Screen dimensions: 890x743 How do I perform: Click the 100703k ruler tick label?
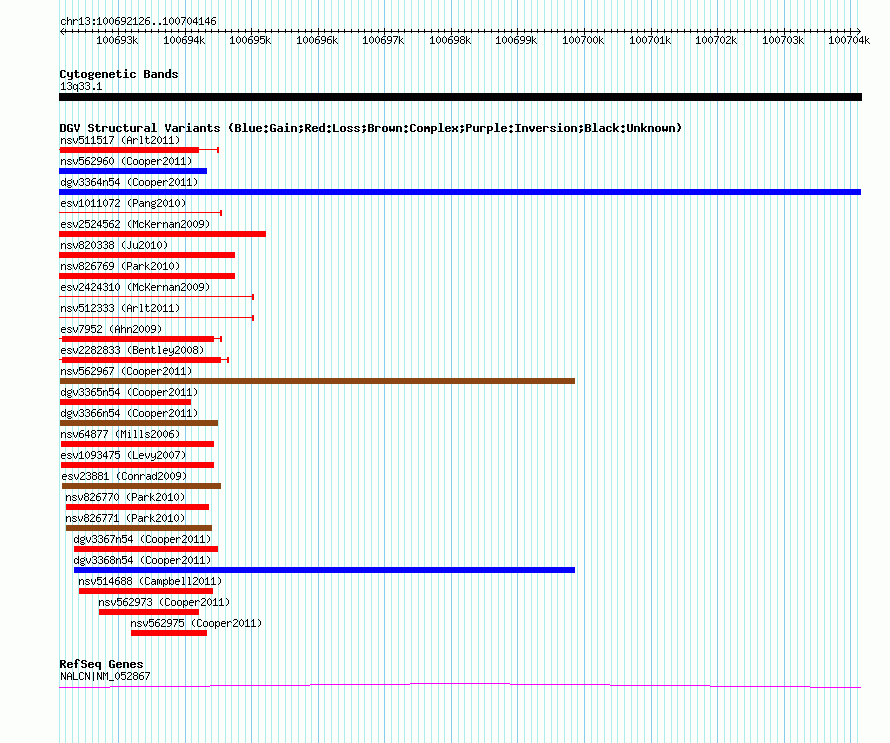pyautogui.click(x=783, y=40)
